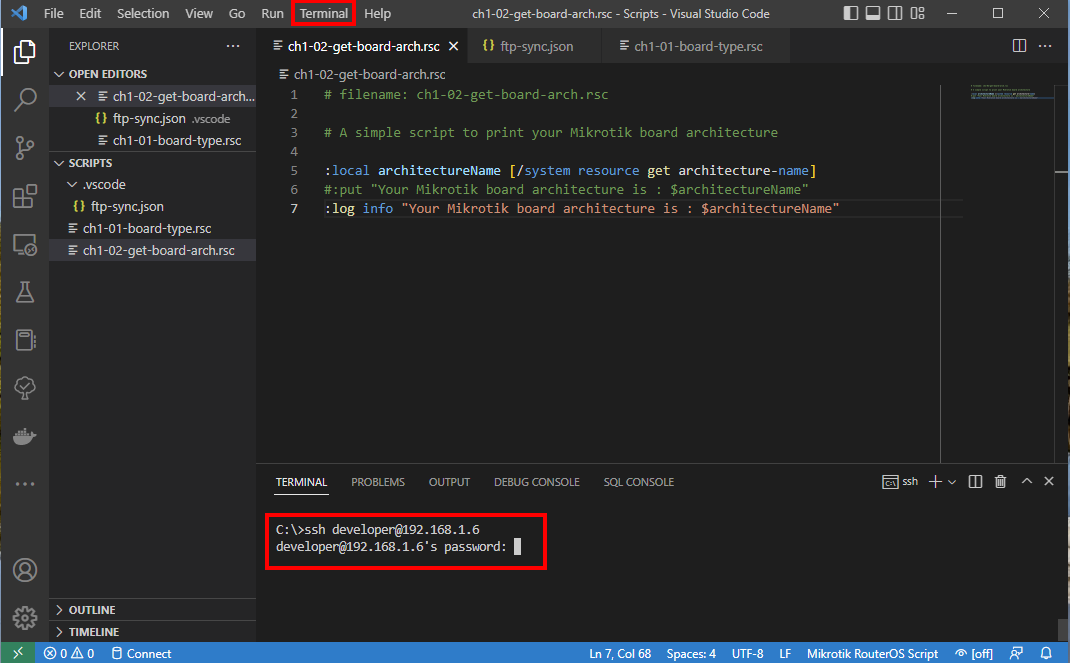Open the Docker view

[25, 437]
